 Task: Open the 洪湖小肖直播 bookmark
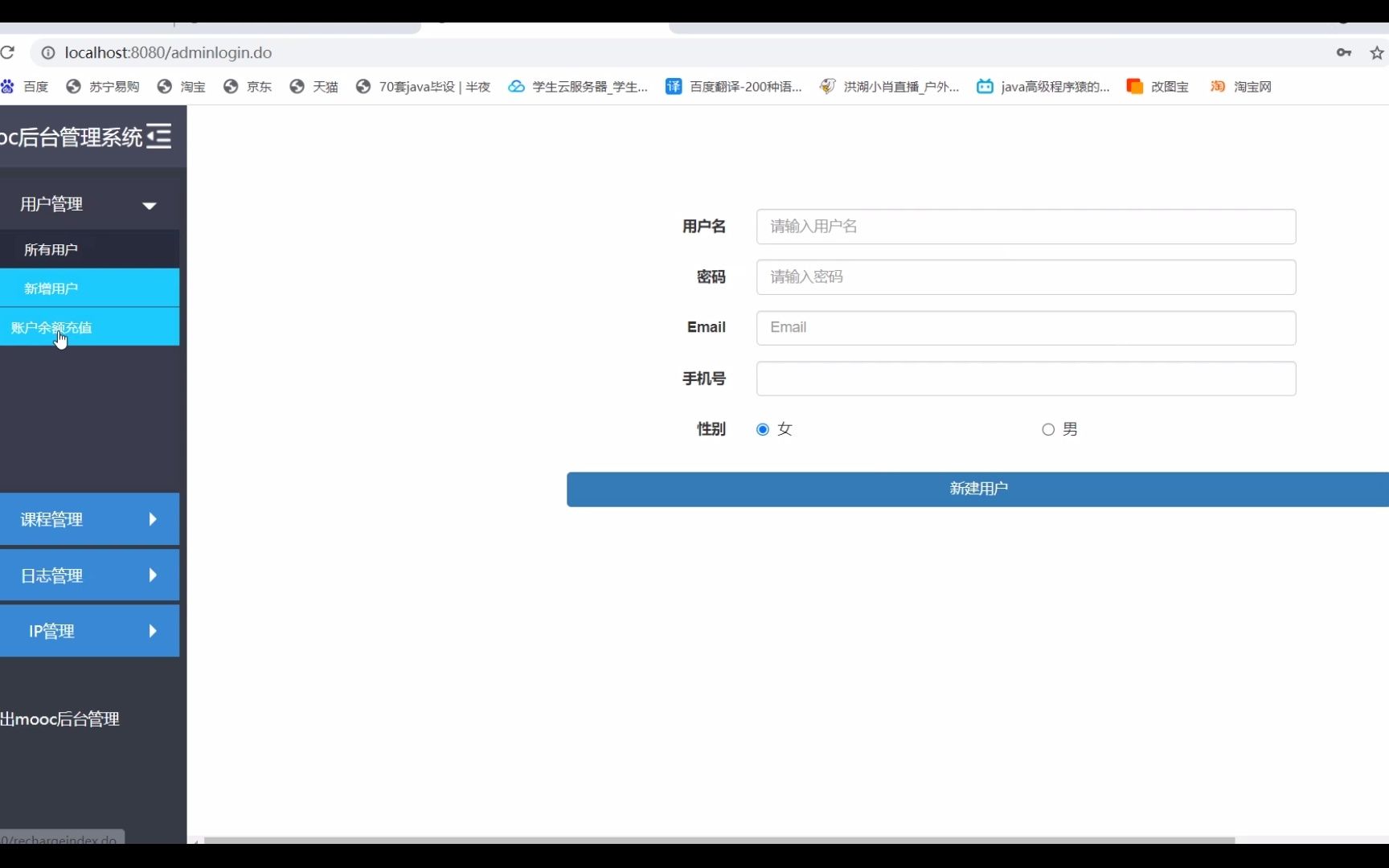[889, 87]
